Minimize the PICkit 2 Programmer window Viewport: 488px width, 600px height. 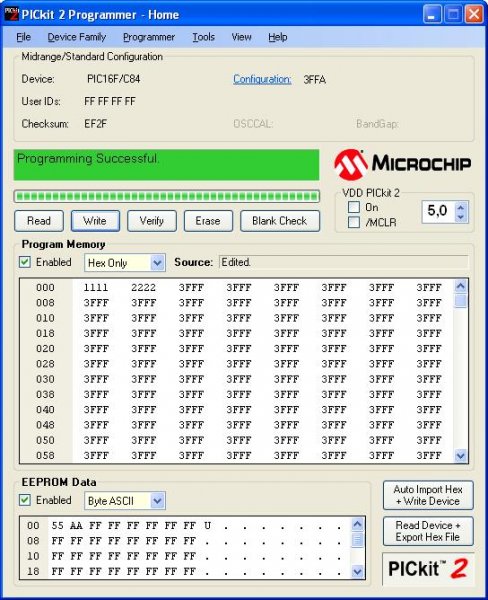[x=433, y=15]
